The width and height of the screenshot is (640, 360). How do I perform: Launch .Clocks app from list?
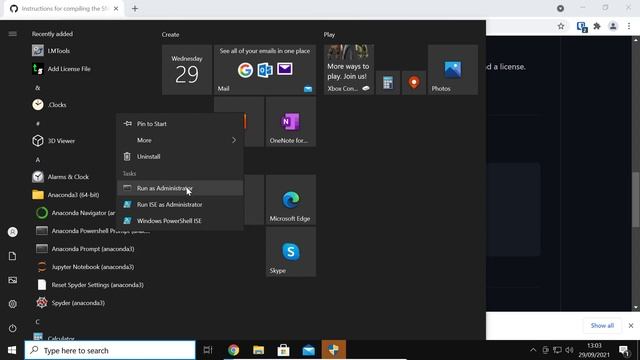tap(57, 105)
